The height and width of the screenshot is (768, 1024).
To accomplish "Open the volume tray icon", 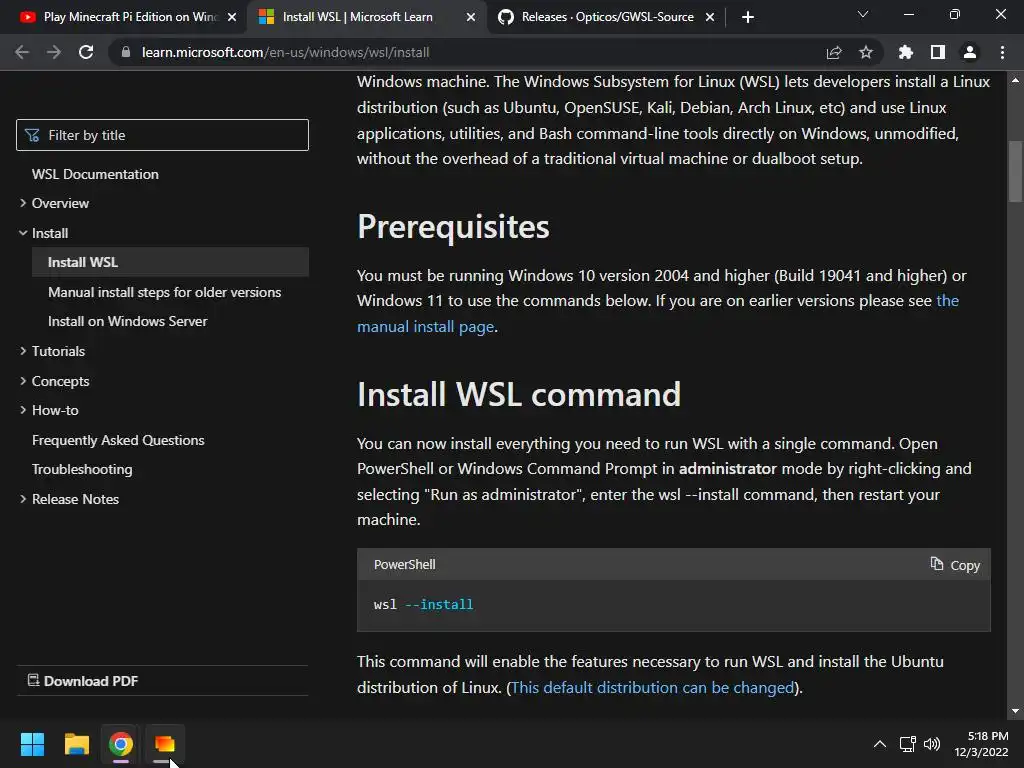I will click(x=932, y=744).
